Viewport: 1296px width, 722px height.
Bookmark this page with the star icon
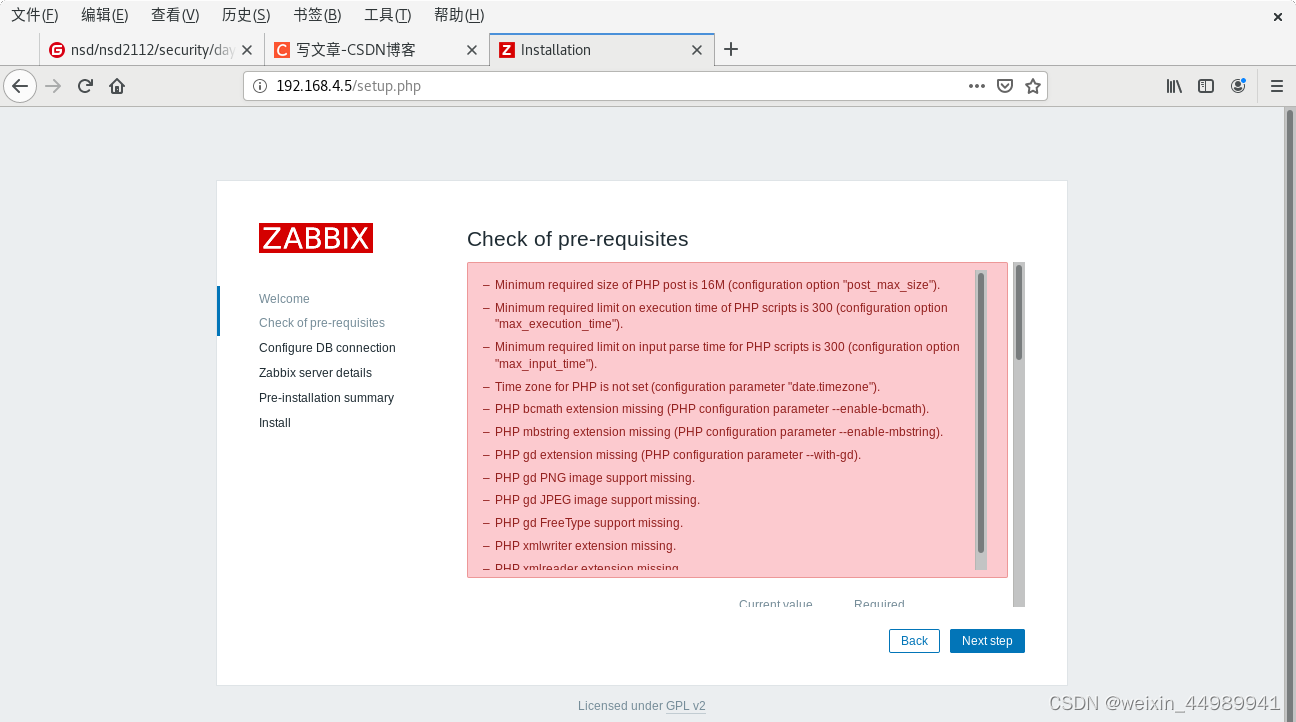1033,86
